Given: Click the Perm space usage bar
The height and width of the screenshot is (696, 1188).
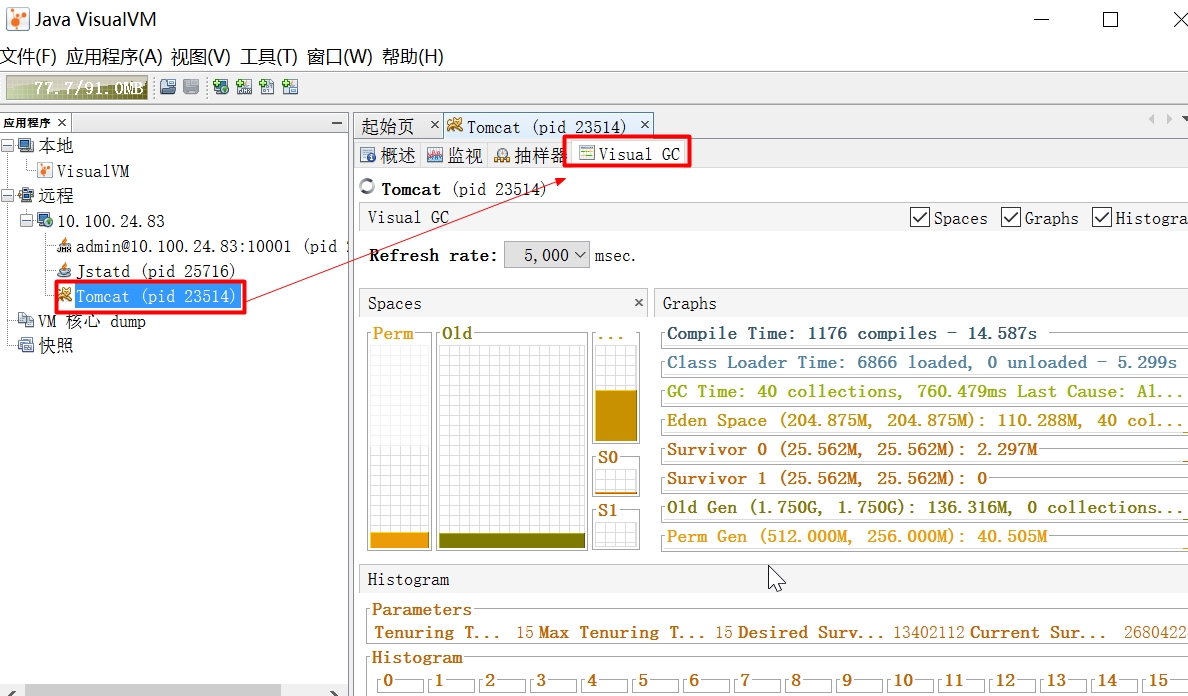Looking at the screenshot, I should (400, 540).
